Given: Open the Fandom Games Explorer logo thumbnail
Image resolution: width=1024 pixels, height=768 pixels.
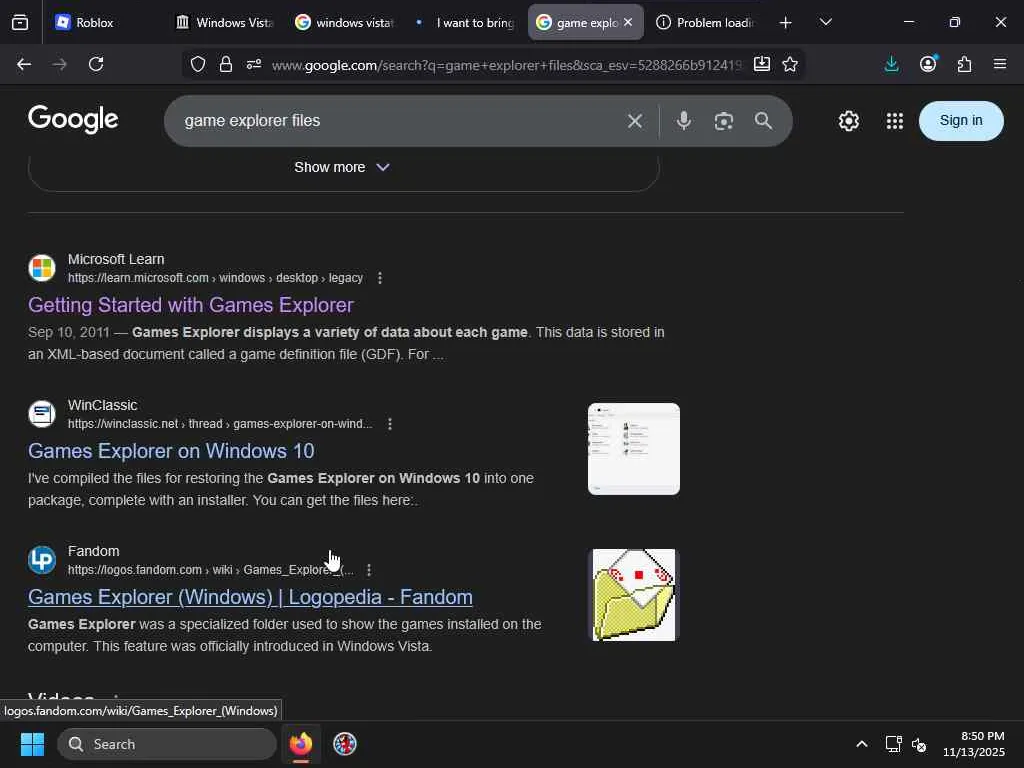Looking at the screenshot, I should 633,595.
